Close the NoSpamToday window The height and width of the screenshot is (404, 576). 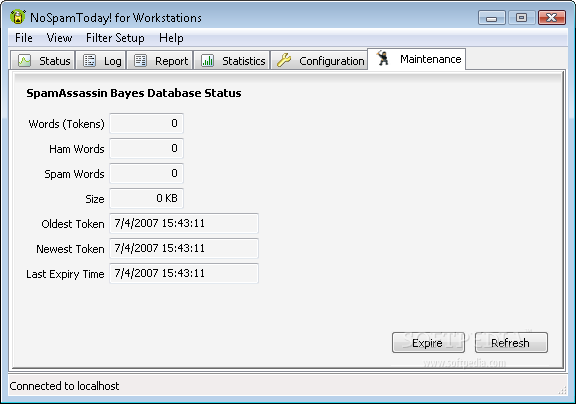point(551,18)
